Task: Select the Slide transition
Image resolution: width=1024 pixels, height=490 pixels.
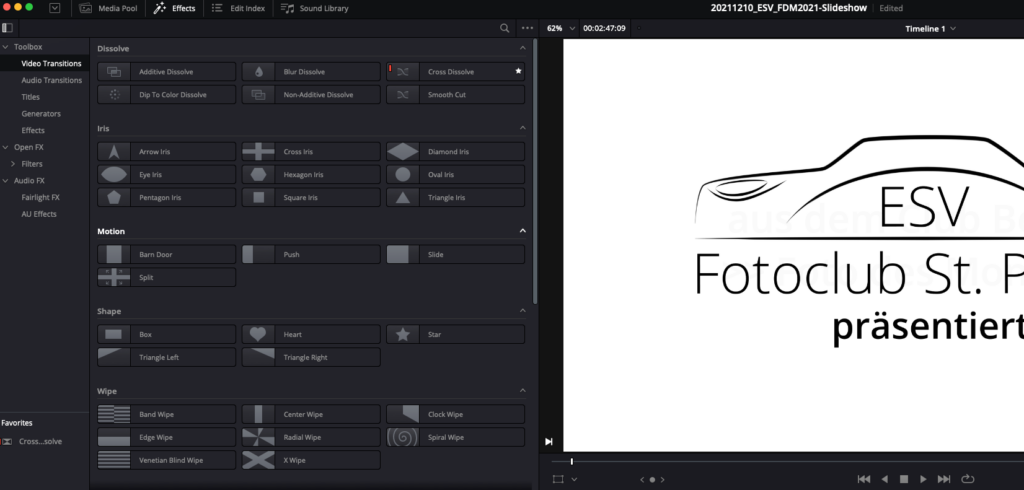Action: pyautogui.click(x=455, y=254)
